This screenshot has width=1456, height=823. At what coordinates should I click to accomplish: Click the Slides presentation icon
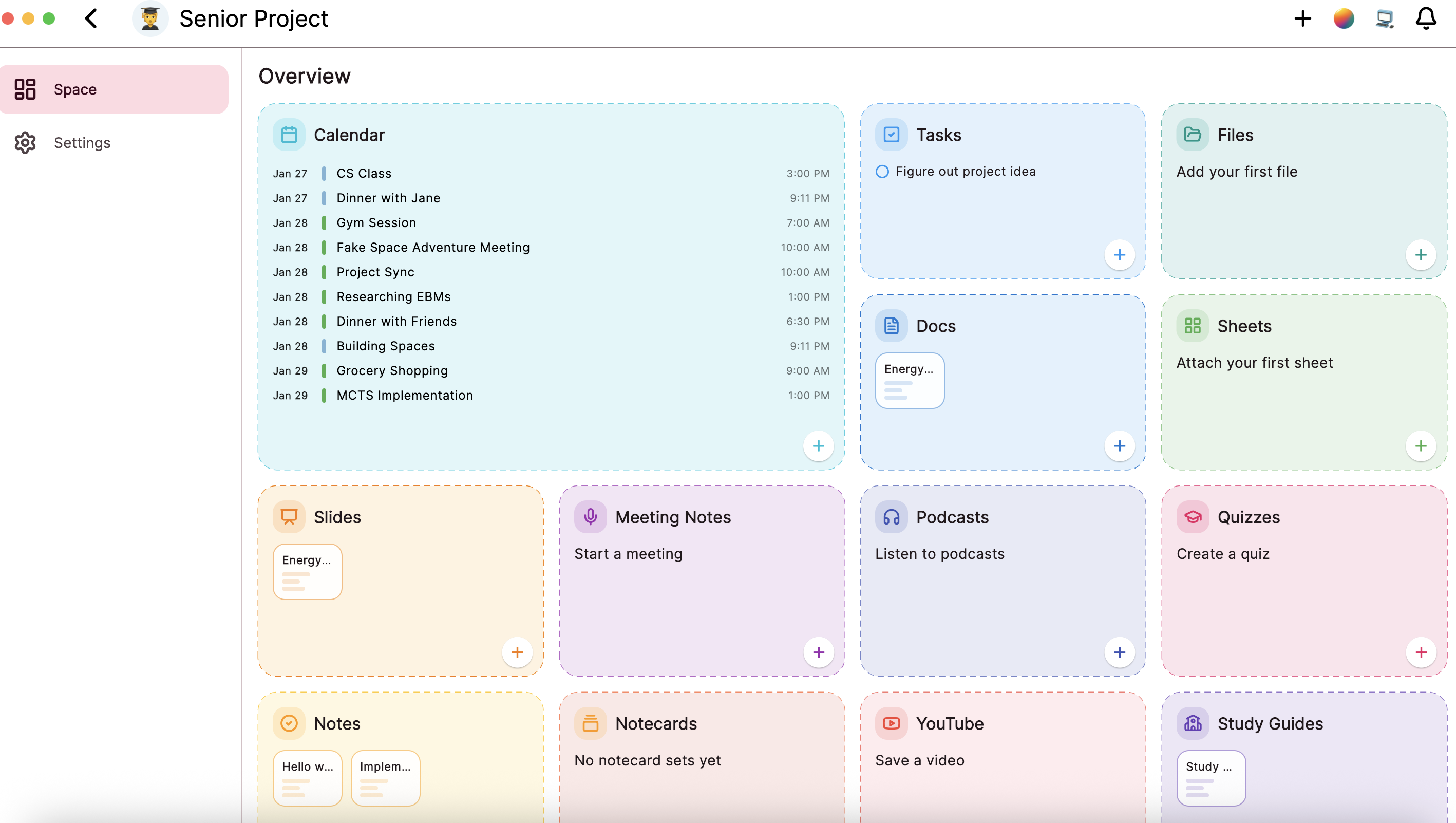pos(289,516)
